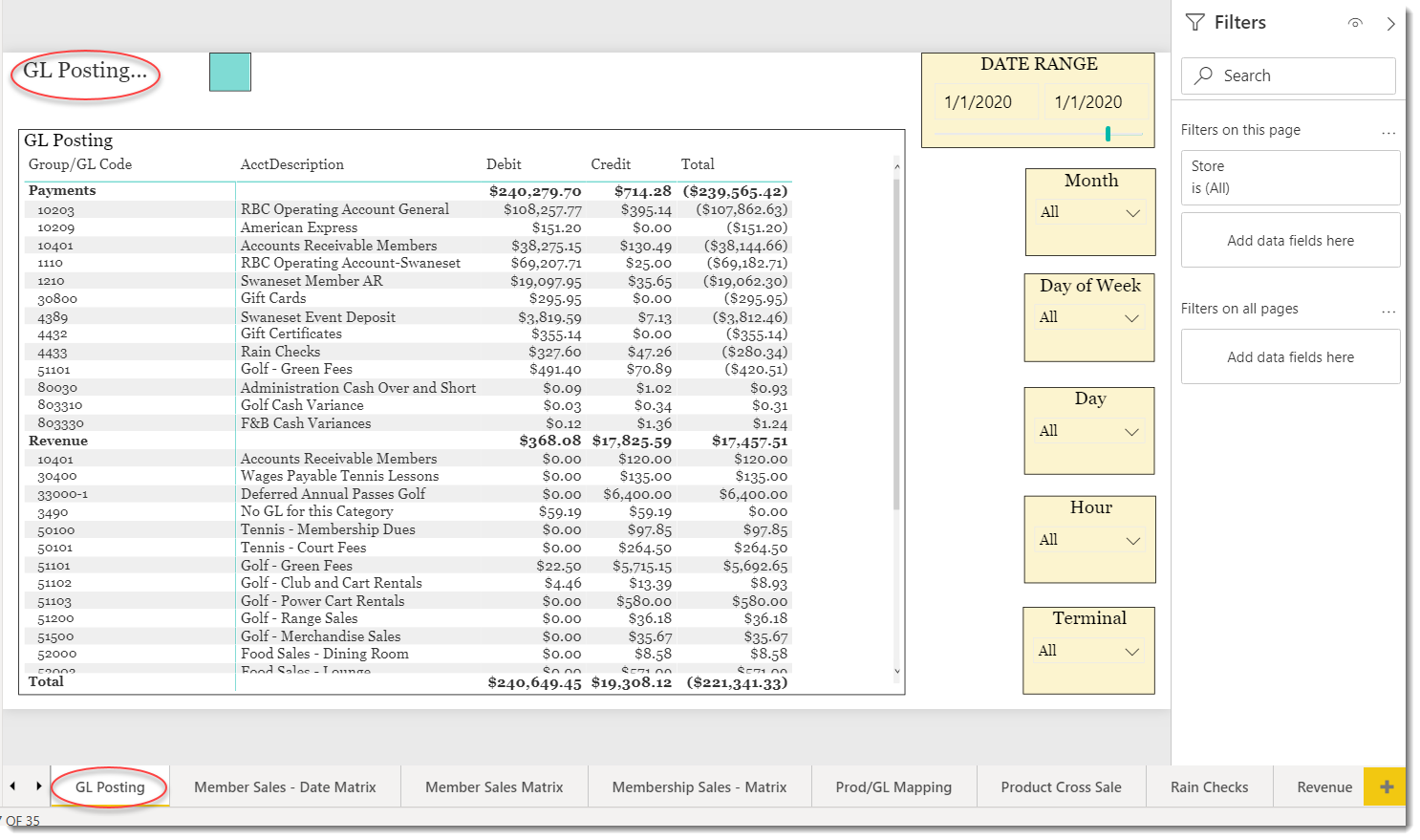Open the Store is (All) filter card
Screen dimensions: 1420x840
coord(1290,177)
